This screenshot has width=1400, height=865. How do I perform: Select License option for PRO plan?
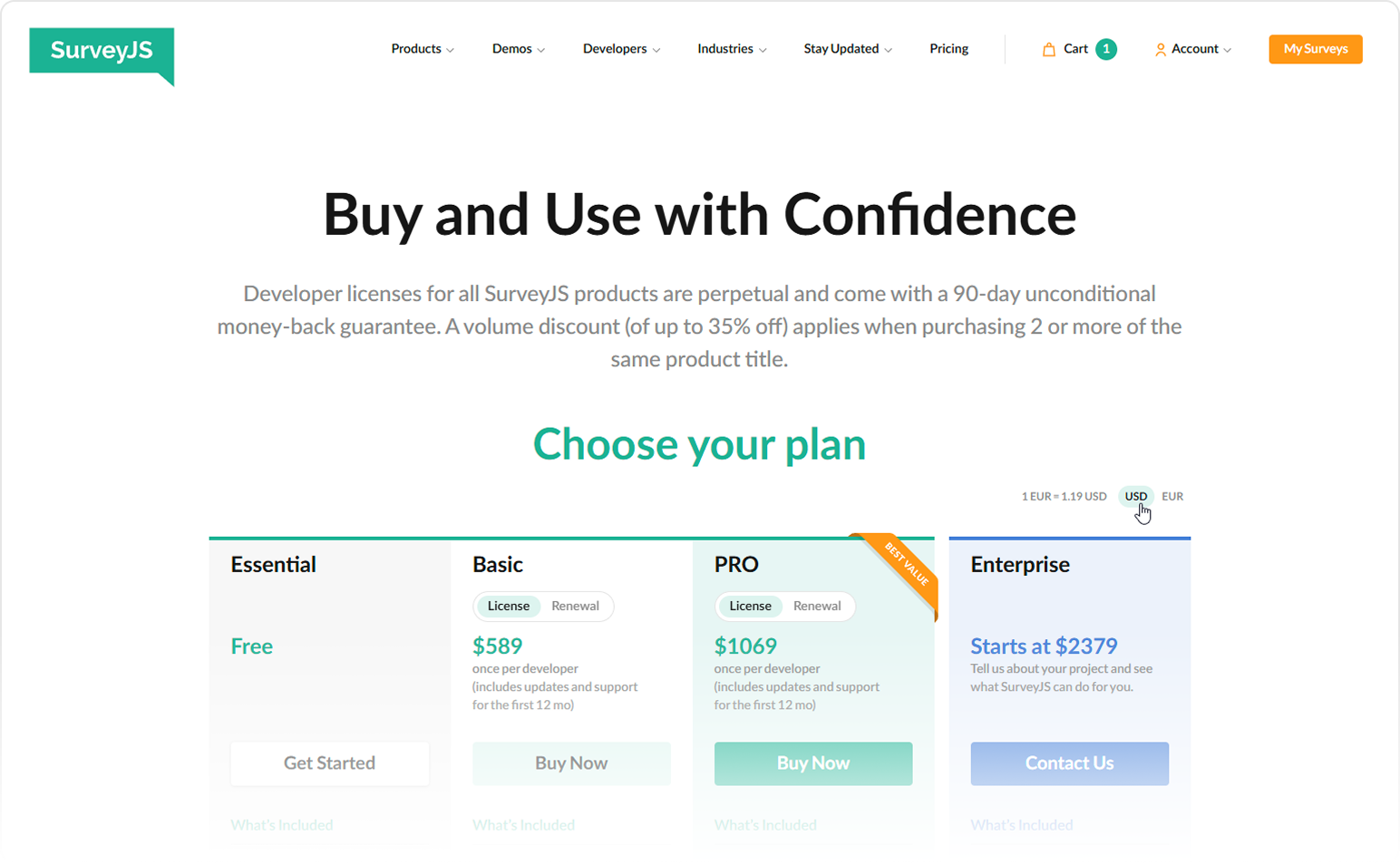pyautogui.click(x=750, y=606)
